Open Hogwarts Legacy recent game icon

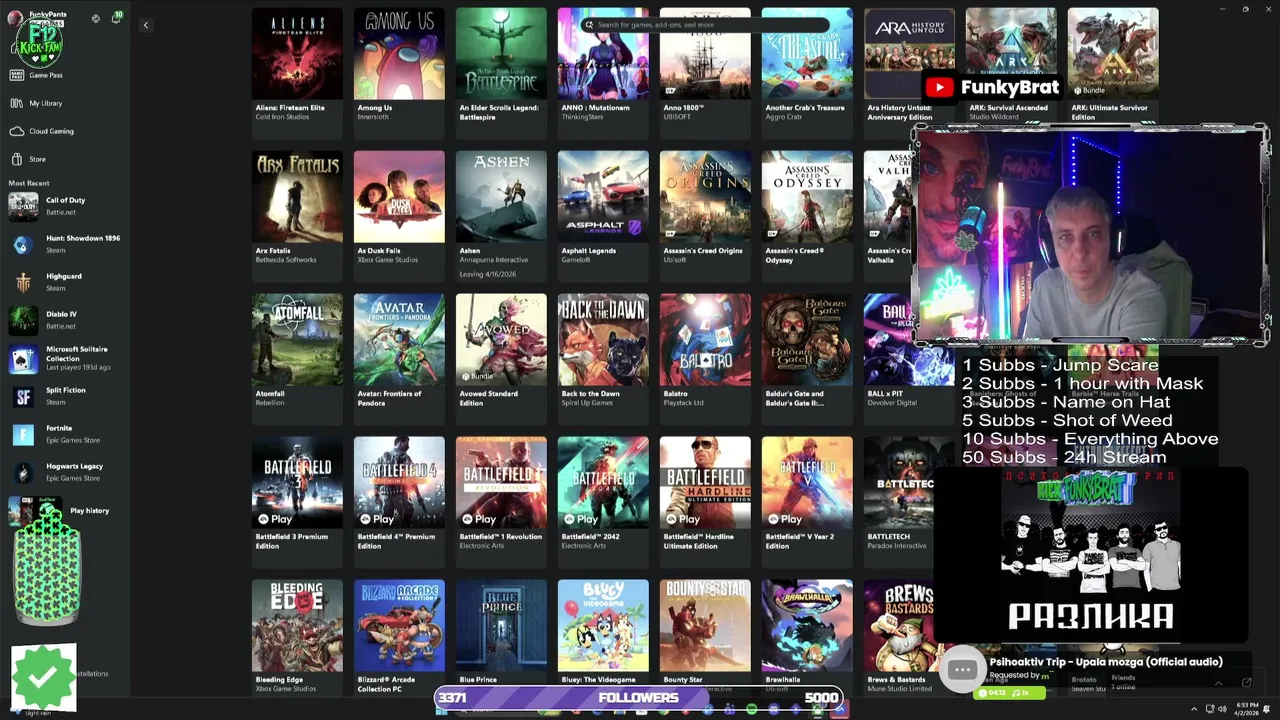click(23, 473)
